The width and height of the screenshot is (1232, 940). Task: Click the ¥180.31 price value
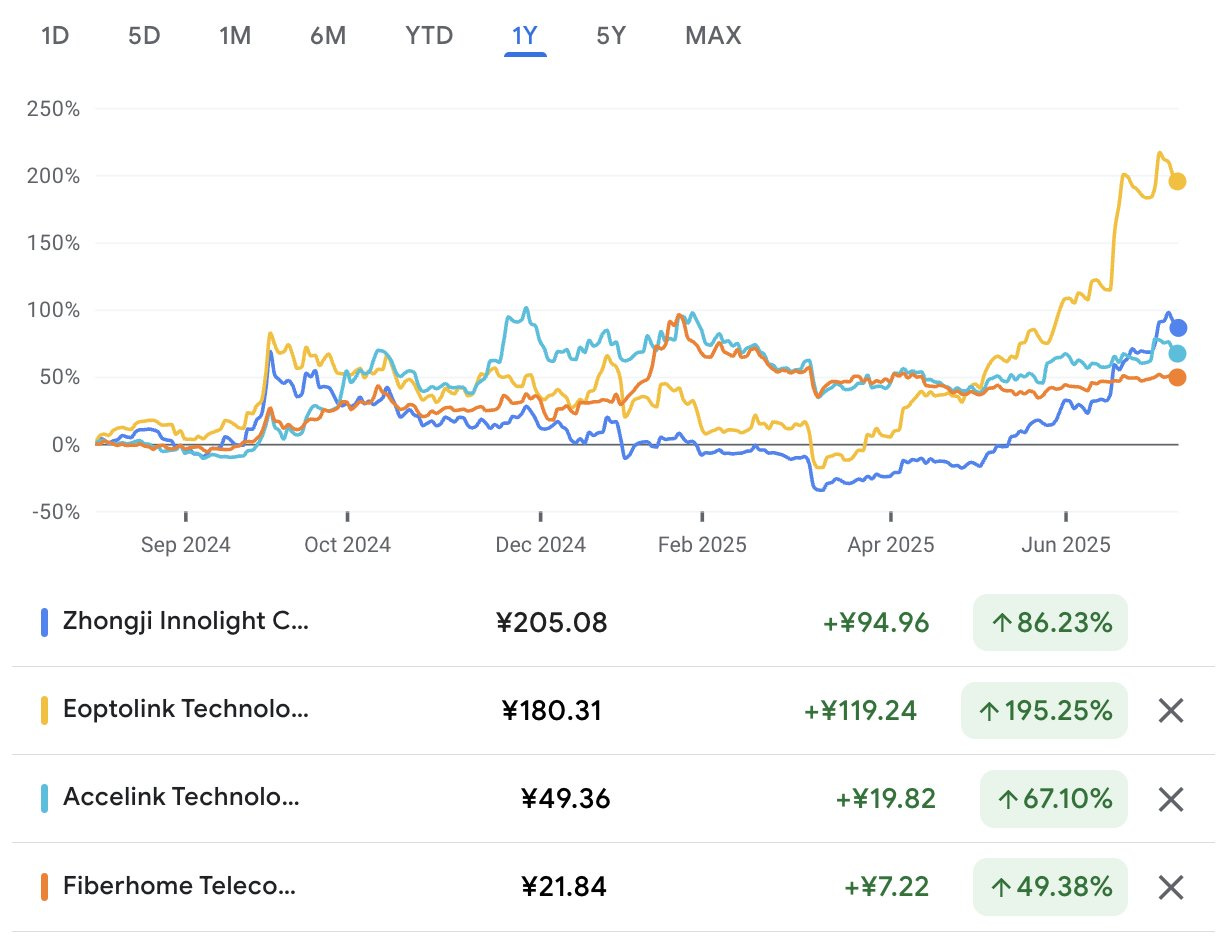(x=552, y=711)
